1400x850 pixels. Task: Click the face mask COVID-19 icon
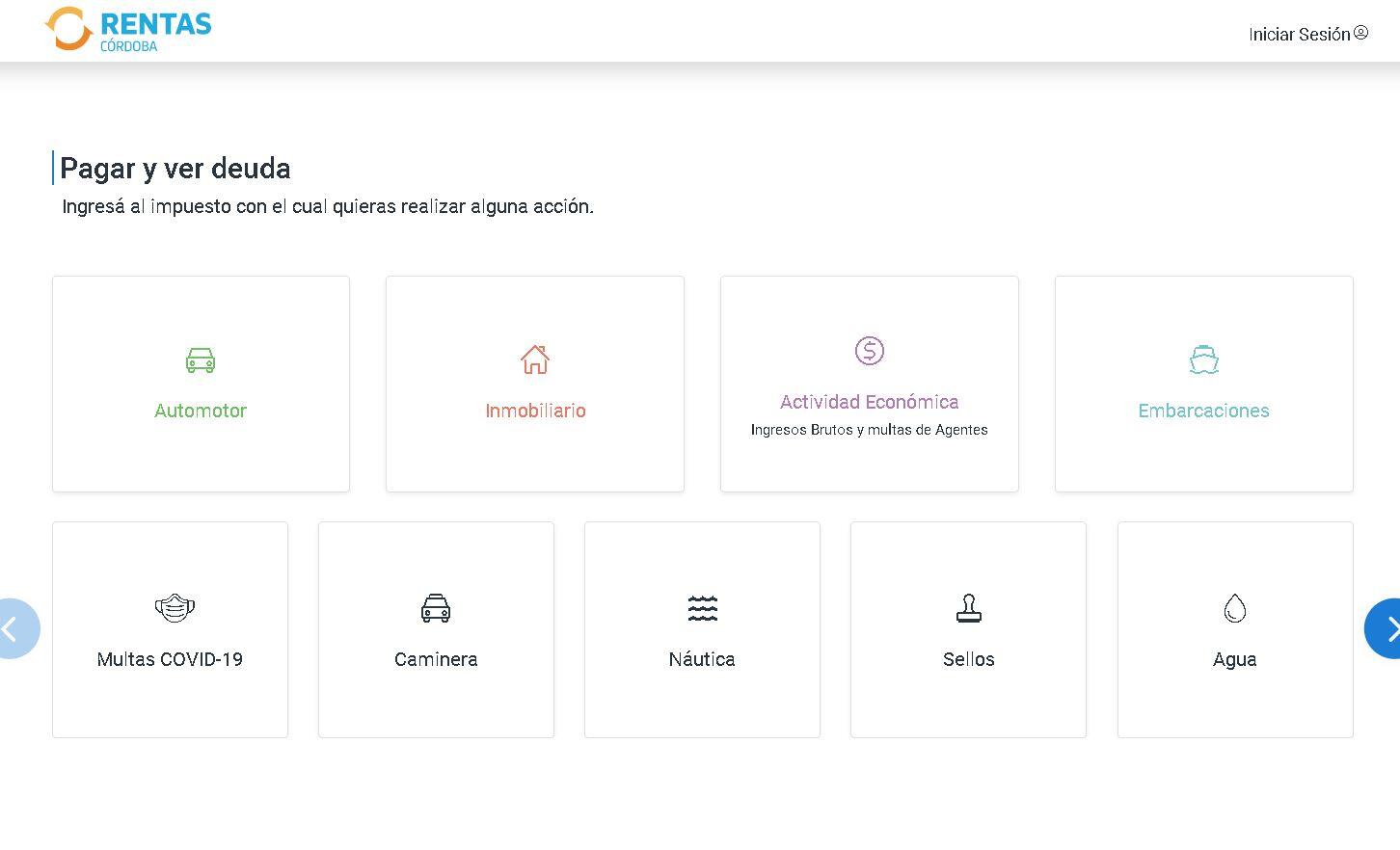coord(175,608)
